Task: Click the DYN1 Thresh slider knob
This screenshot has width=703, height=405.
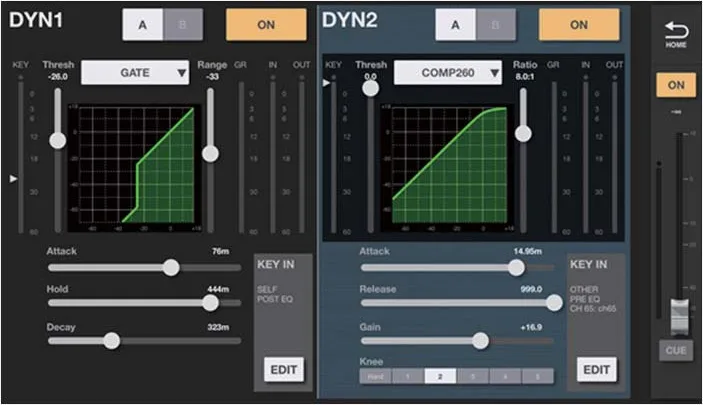Action: tap(58, 140)
